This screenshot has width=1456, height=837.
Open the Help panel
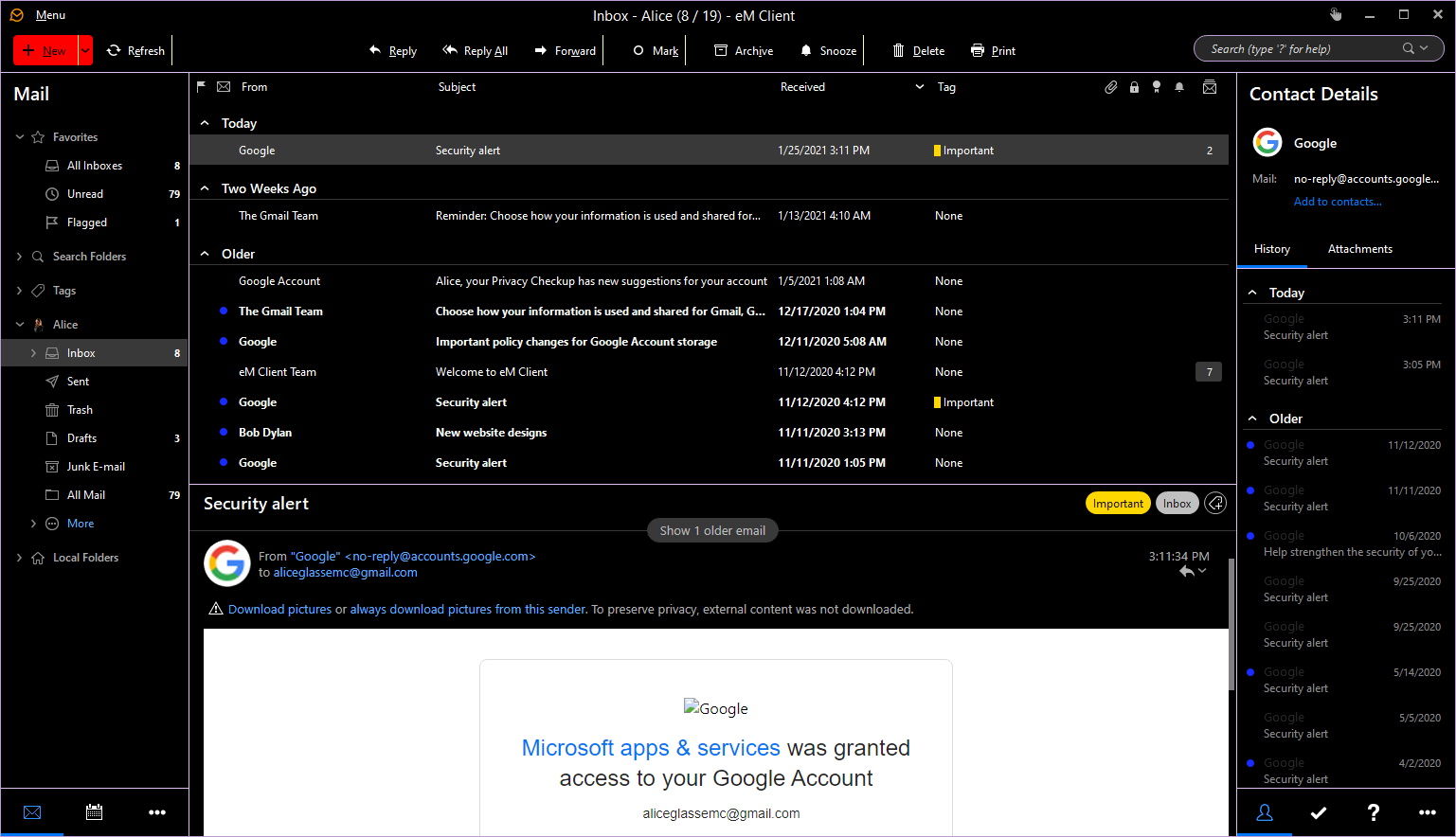click(1374, 812)
